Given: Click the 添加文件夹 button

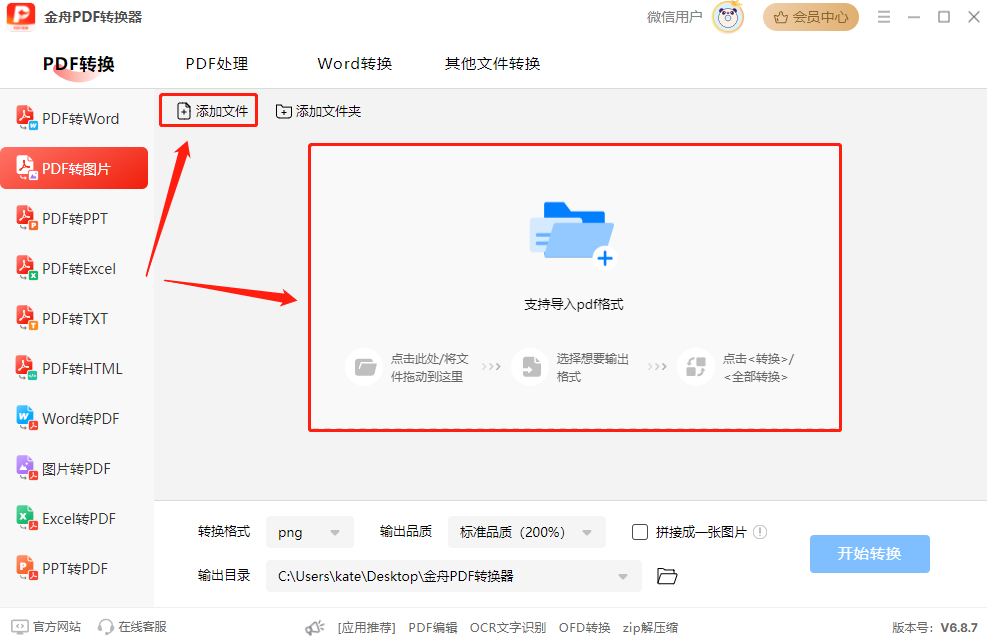Looking at the screenshot, I should [x=319, y=111].
